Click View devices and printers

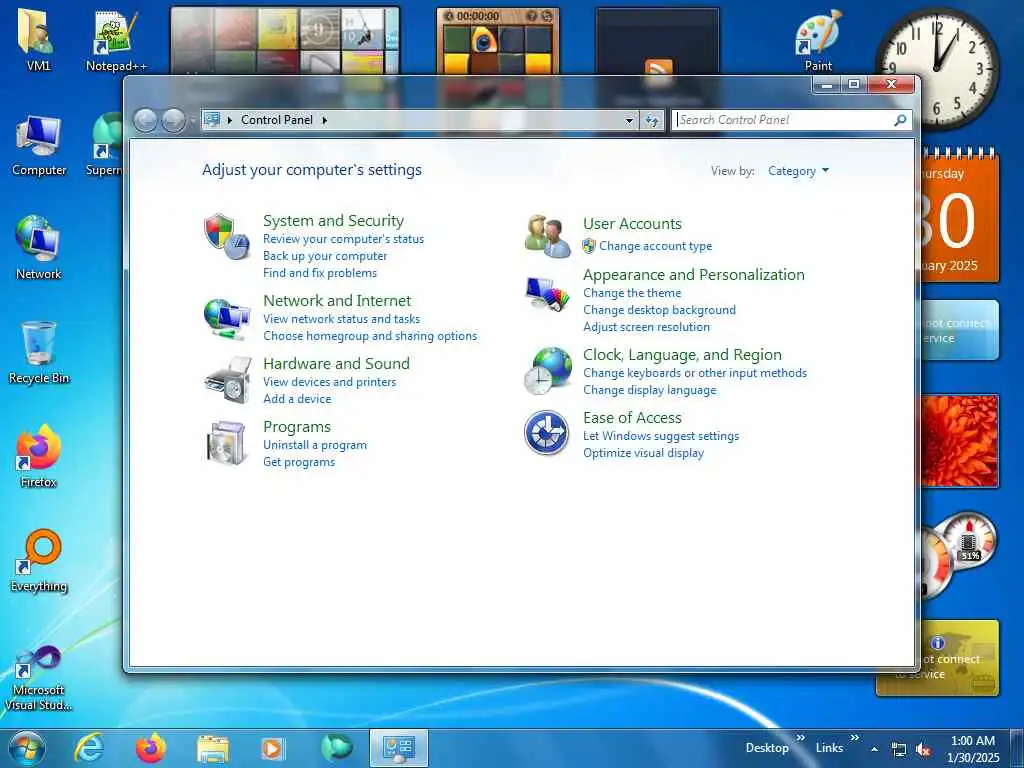click(329, 382)
